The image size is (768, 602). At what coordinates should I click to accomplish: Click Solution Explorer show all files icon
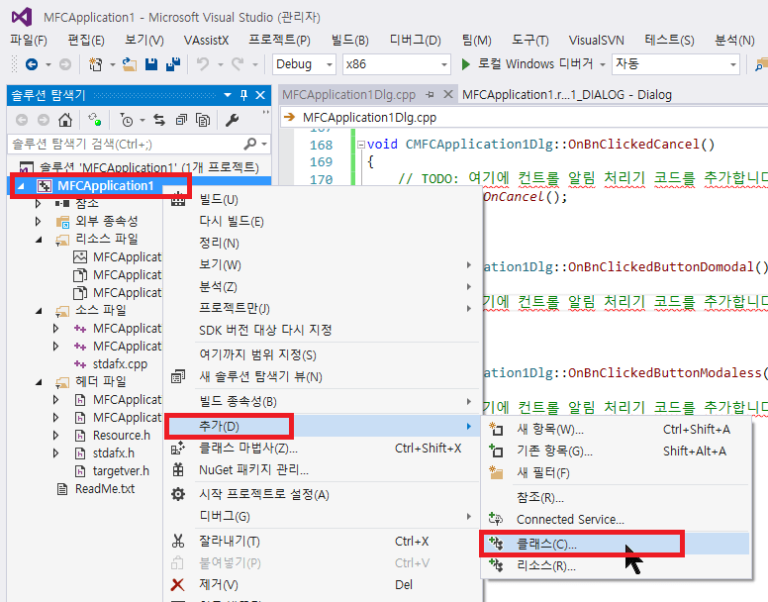point(203,120)
